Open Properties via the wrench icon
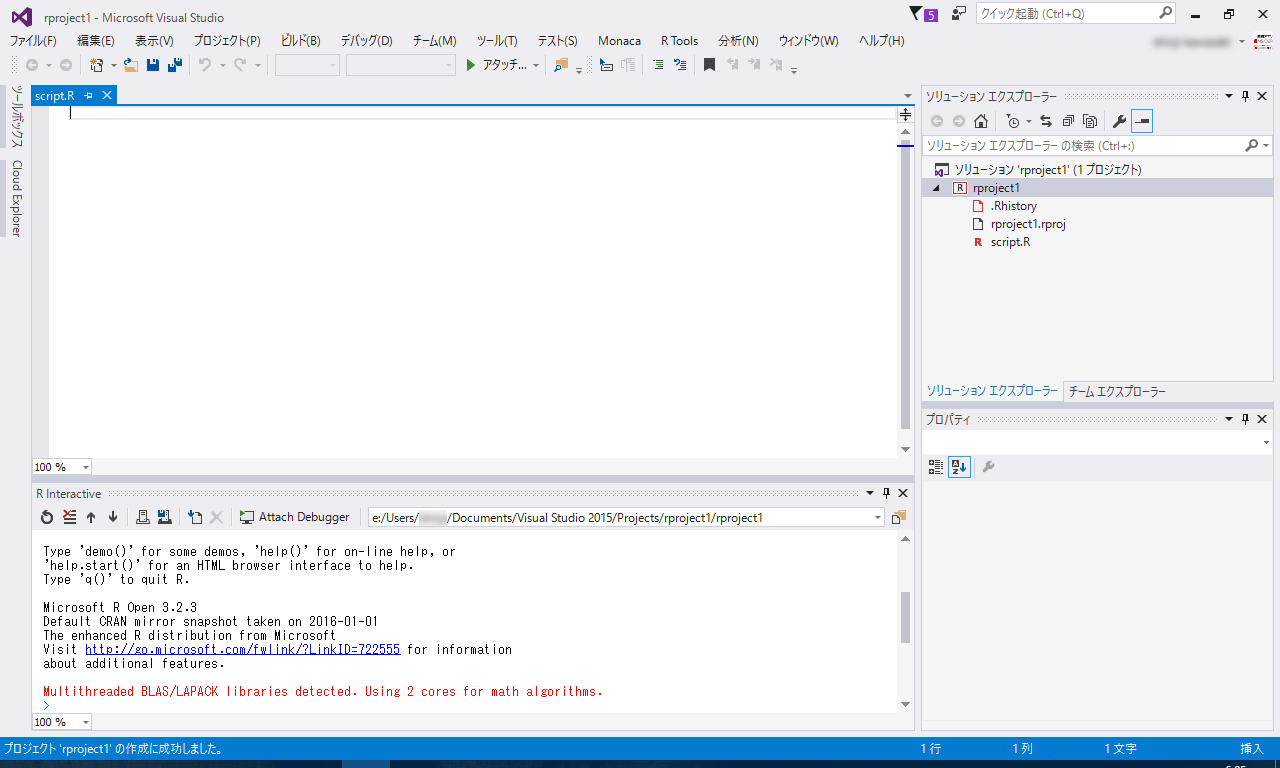 click(x=1119, y=121)
